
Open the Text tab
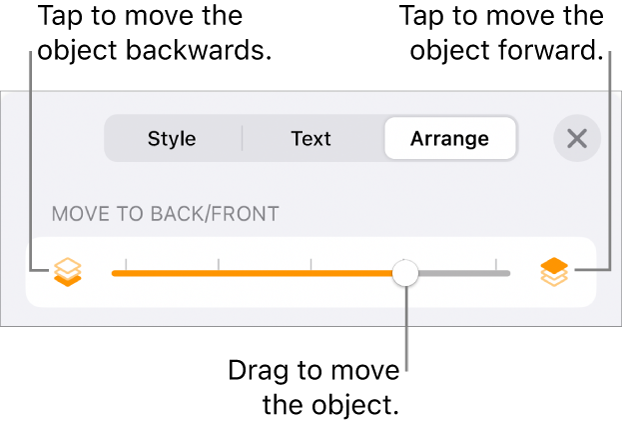(x=311, y=139)
